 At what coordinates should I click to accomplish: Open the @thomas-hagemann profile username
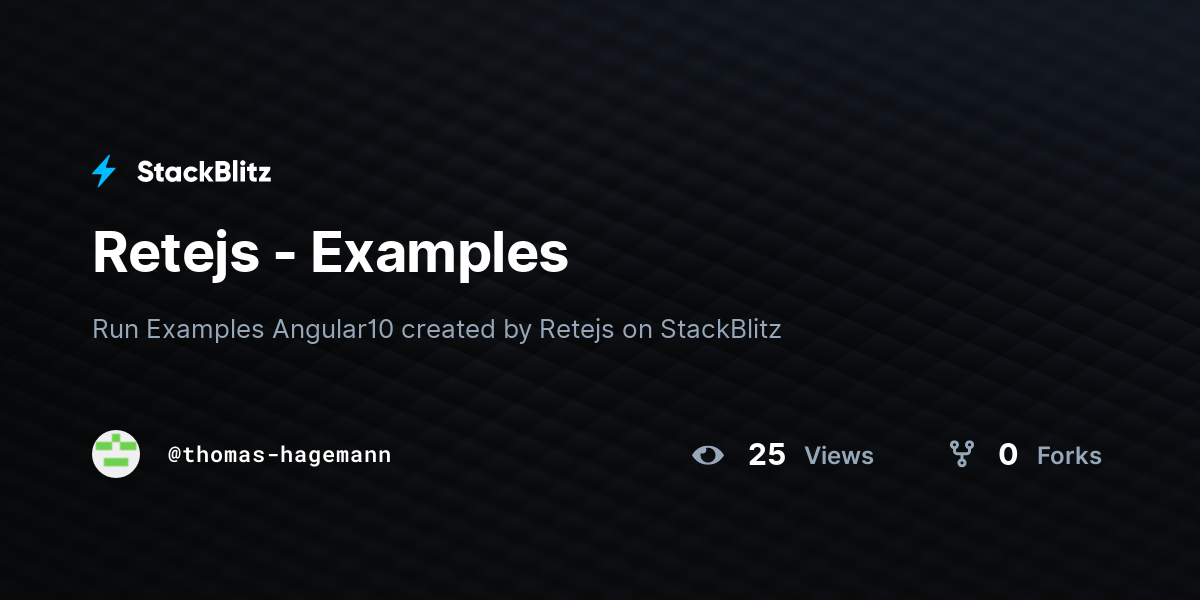[x=280, y=455]
